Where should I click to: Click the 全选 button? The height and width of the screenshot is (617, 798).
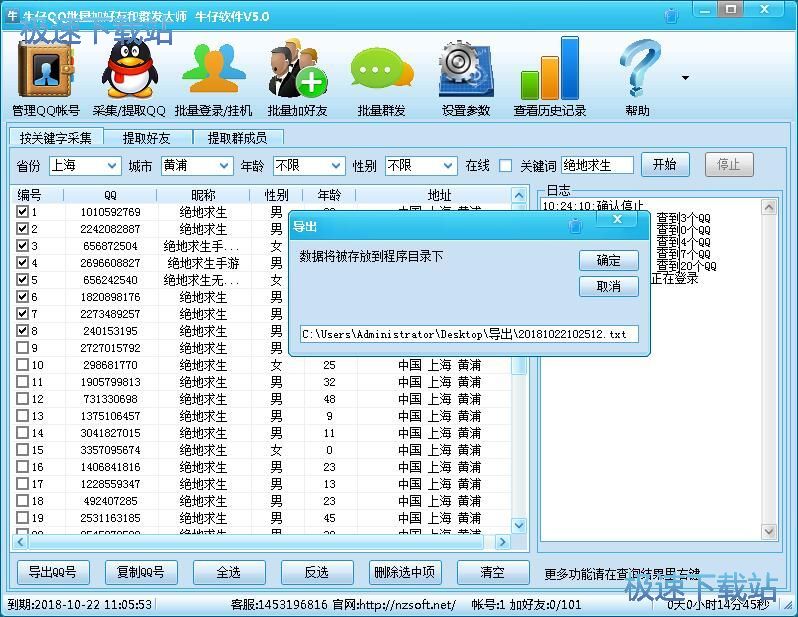point(229,572)
